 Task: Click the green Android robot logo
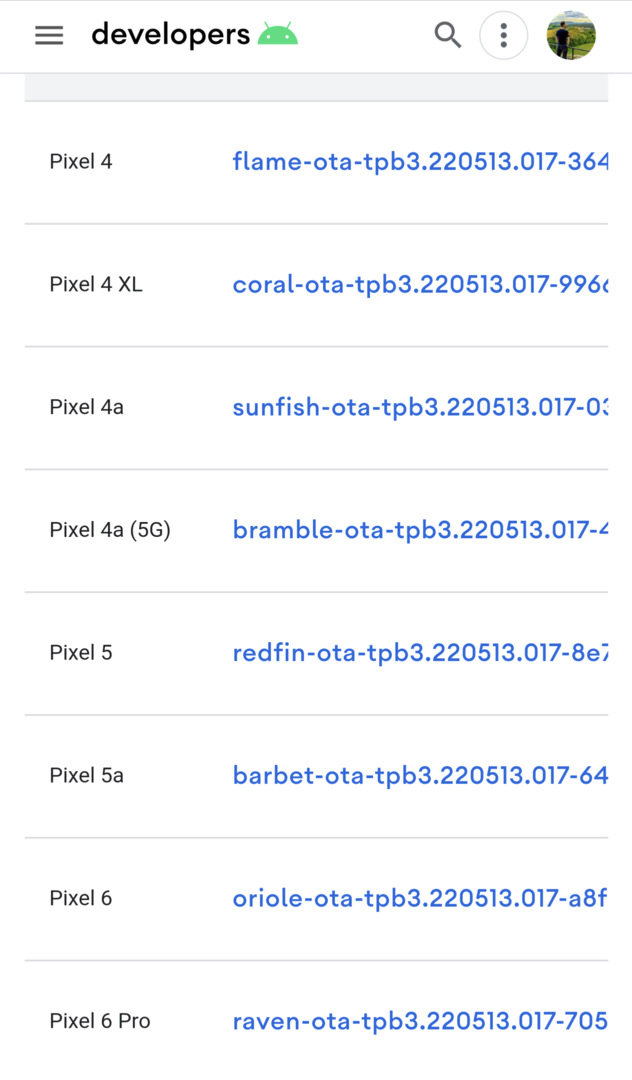click(277, 34)
